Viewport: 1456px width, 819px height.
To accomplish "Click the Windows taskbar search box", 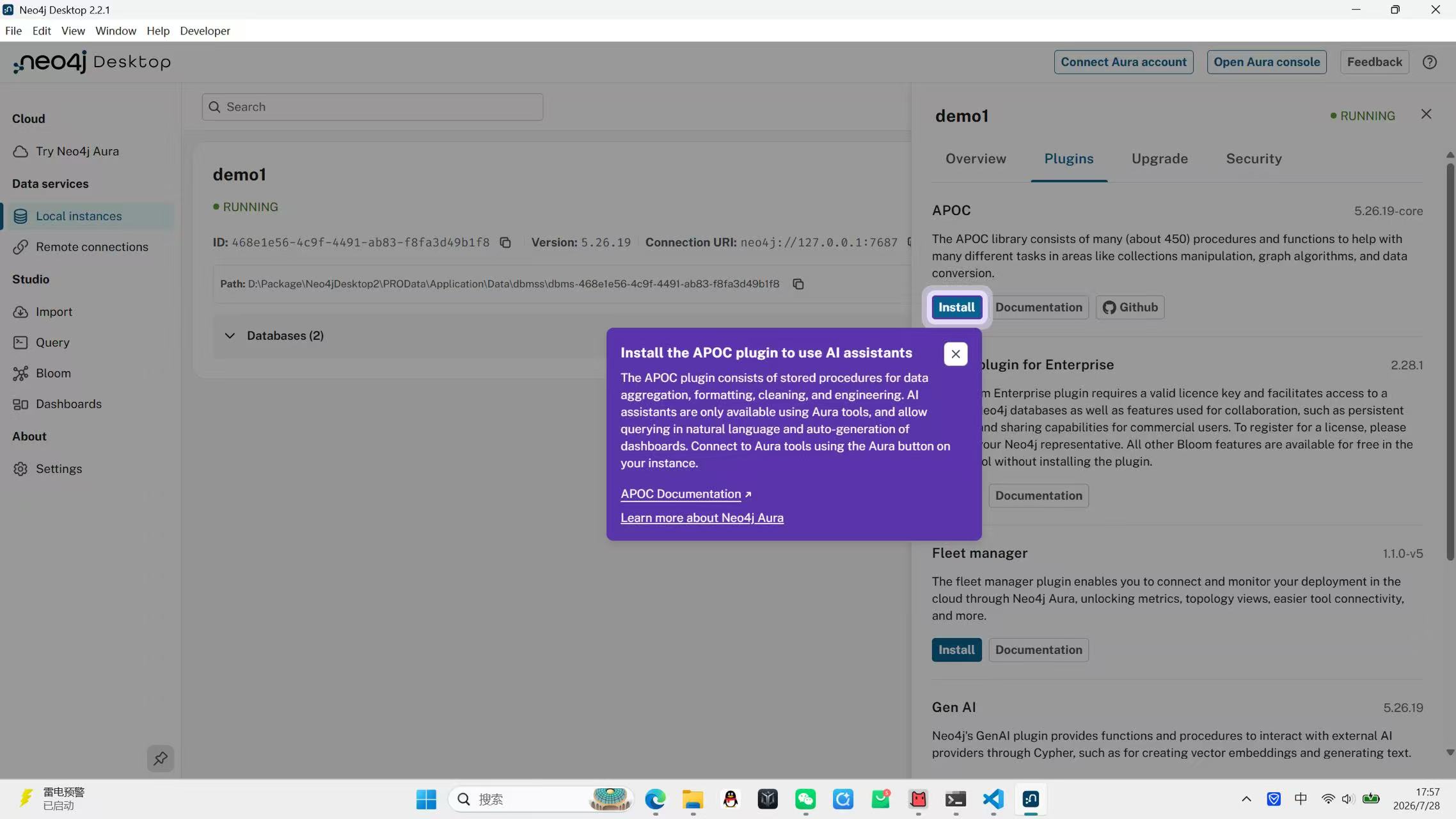I will click(541, 799).
